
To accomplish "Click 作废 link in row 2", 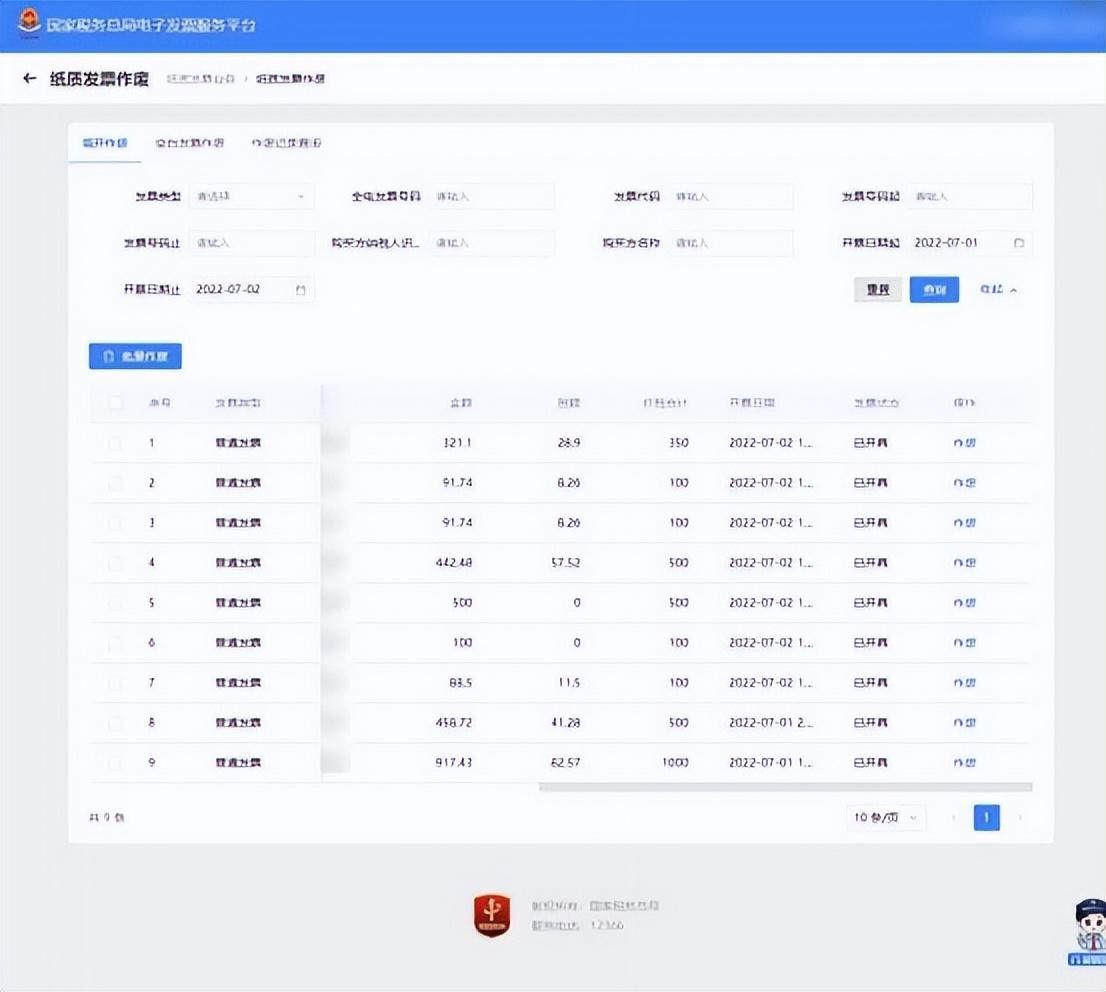I will pyautogui.click(x=964, y=483).
